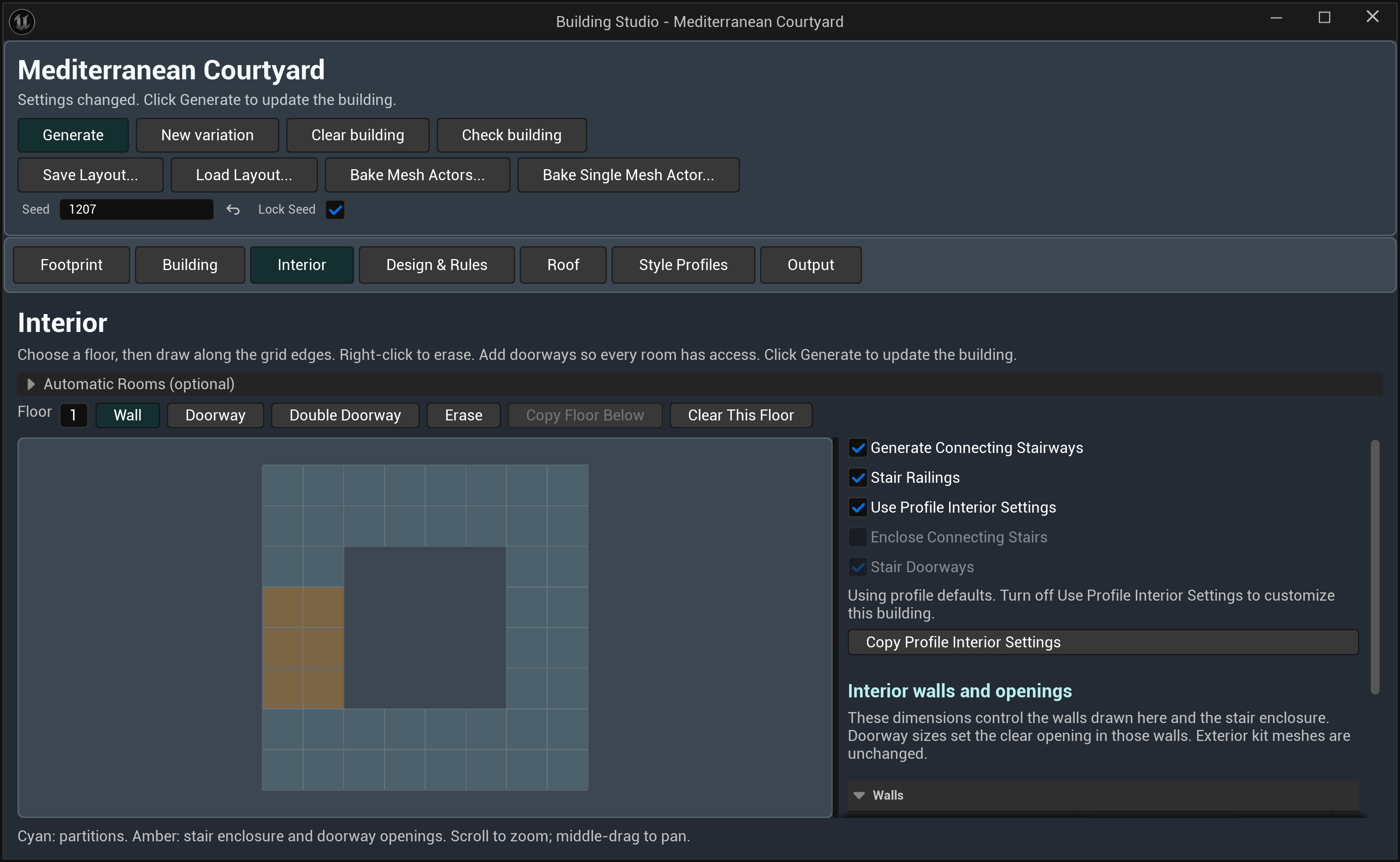
Task: Toggle the Stair Doorways checkbox
Action: pyautogui.click(x=858, y=567)
